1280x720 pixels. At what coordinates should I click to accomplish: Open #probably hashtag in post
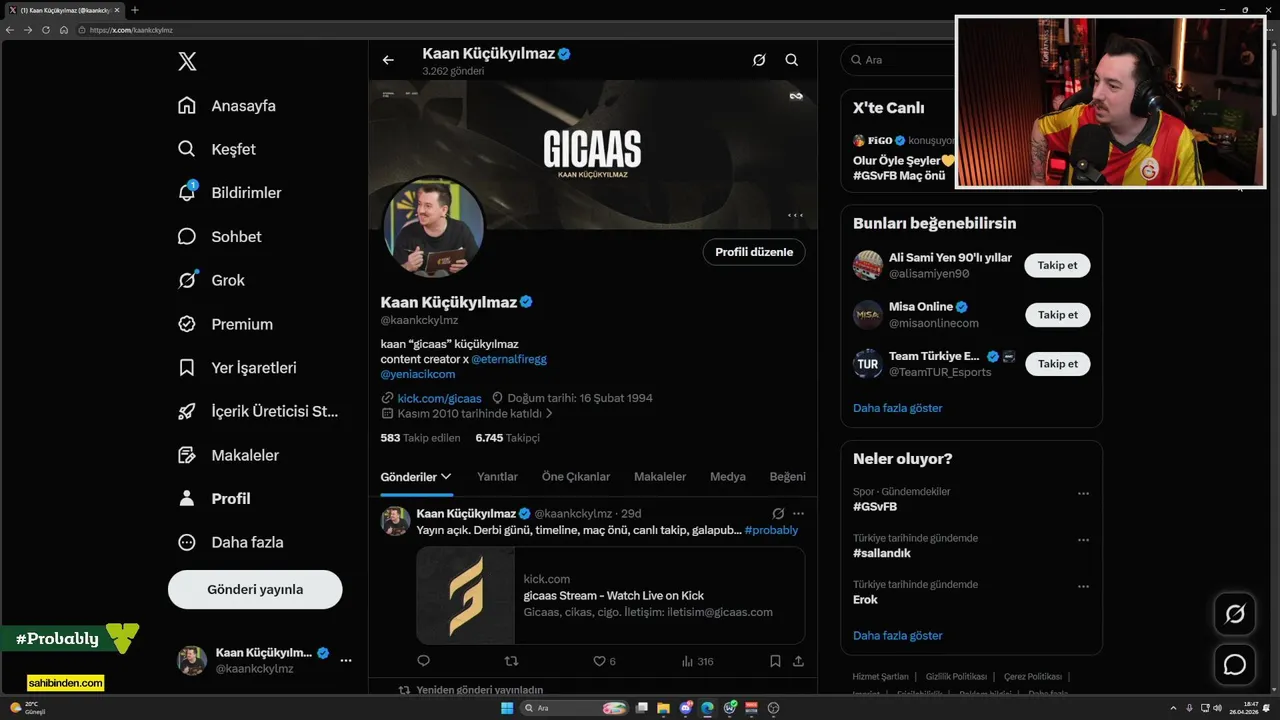point(771,530)
